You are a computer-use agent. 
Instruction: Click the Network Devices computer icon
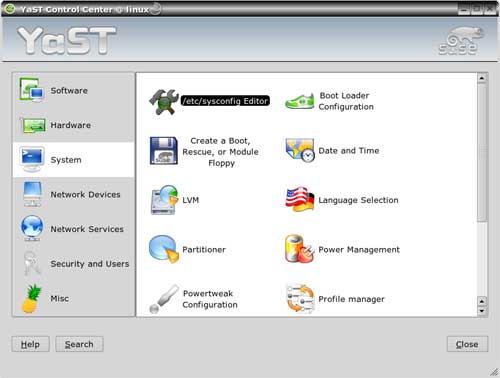(33, 194)
